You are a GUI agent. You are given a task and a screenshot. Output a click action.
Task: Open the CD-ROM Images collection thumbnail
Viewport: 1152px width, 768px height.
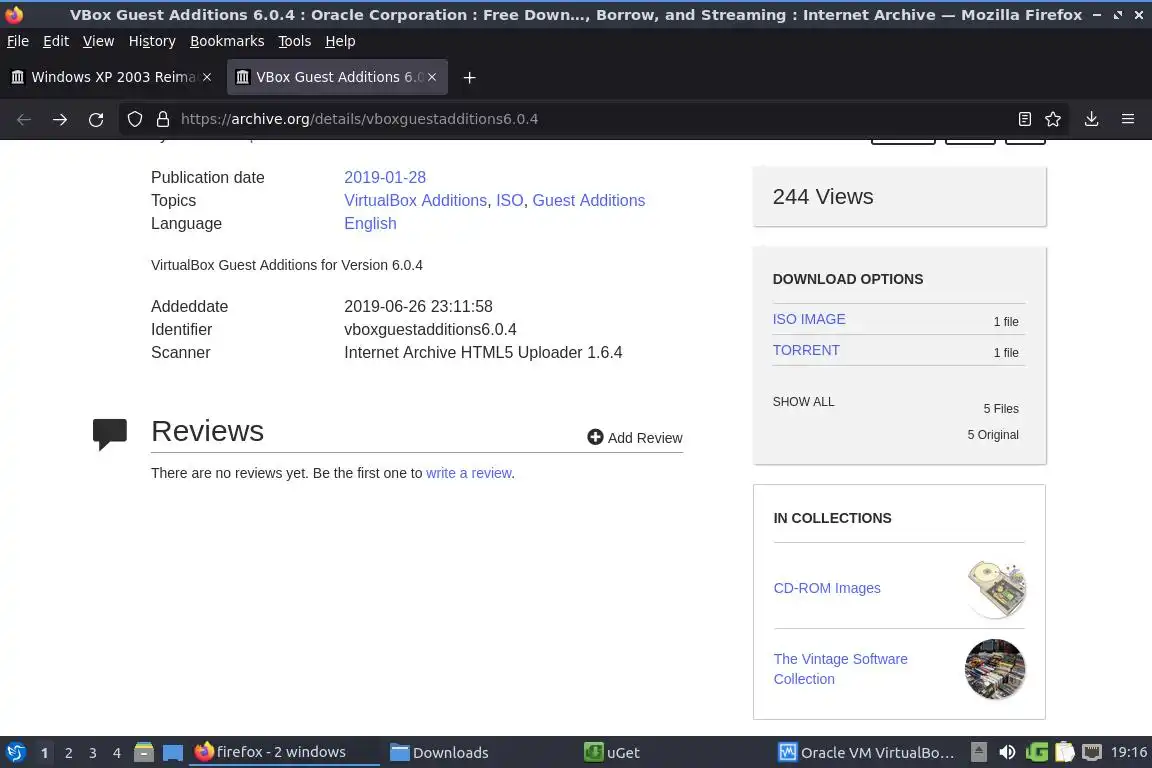[x=995, y=588]
